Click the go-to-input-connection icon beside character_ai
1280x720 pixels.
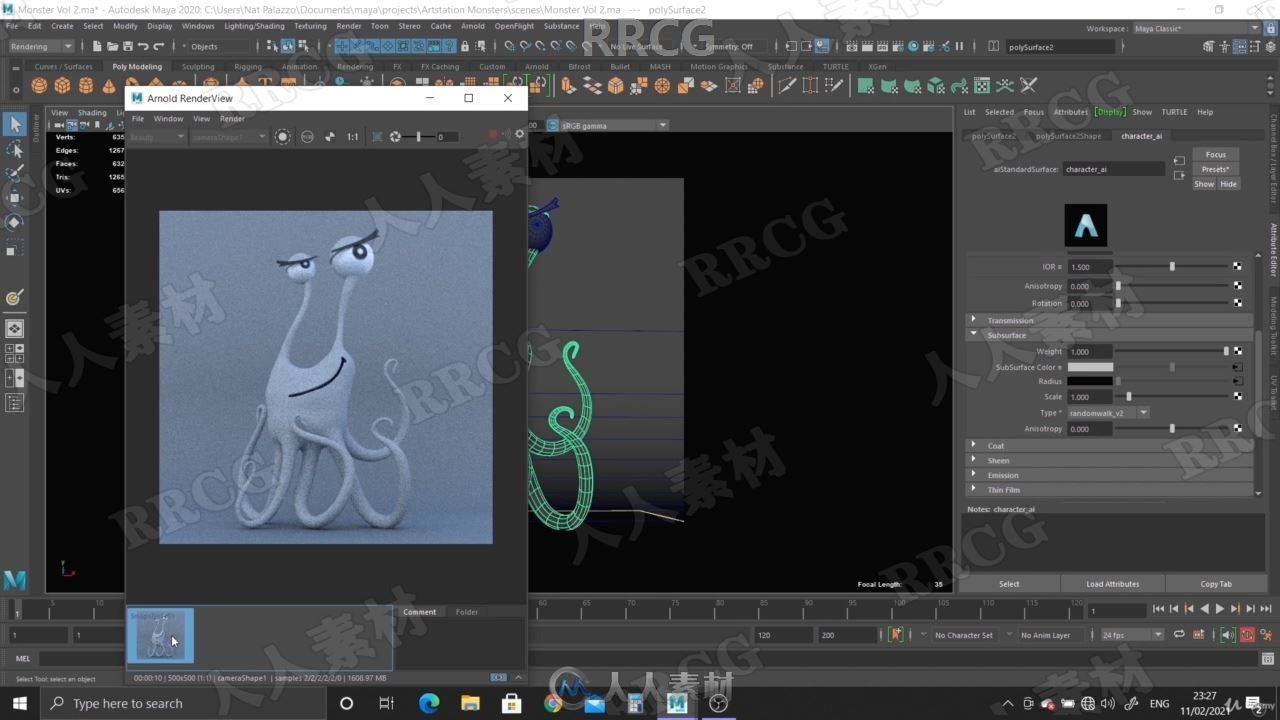(x=1179, y=160)
